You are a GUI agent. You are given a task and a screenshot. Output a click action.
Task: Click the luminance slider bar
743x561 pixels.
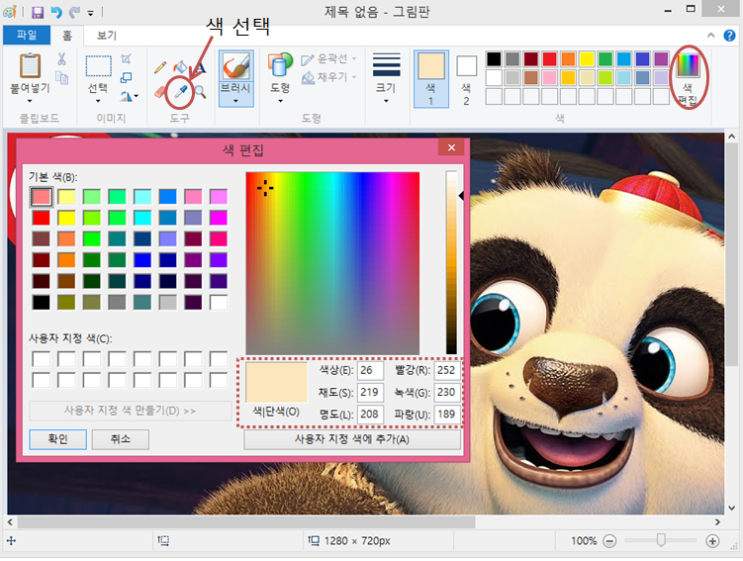(451, 263)
